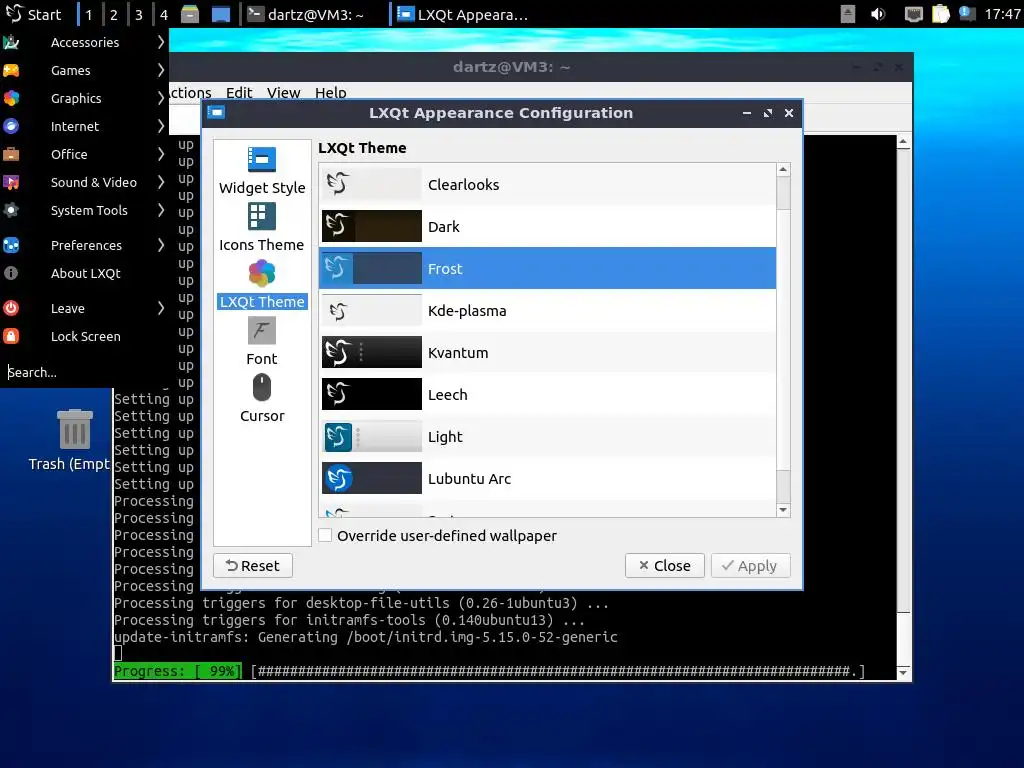Image resolution: width=1024 pixels, height=768 pixels.
Task: Click the removable media eject tray icon
Action: pos(848,14)
